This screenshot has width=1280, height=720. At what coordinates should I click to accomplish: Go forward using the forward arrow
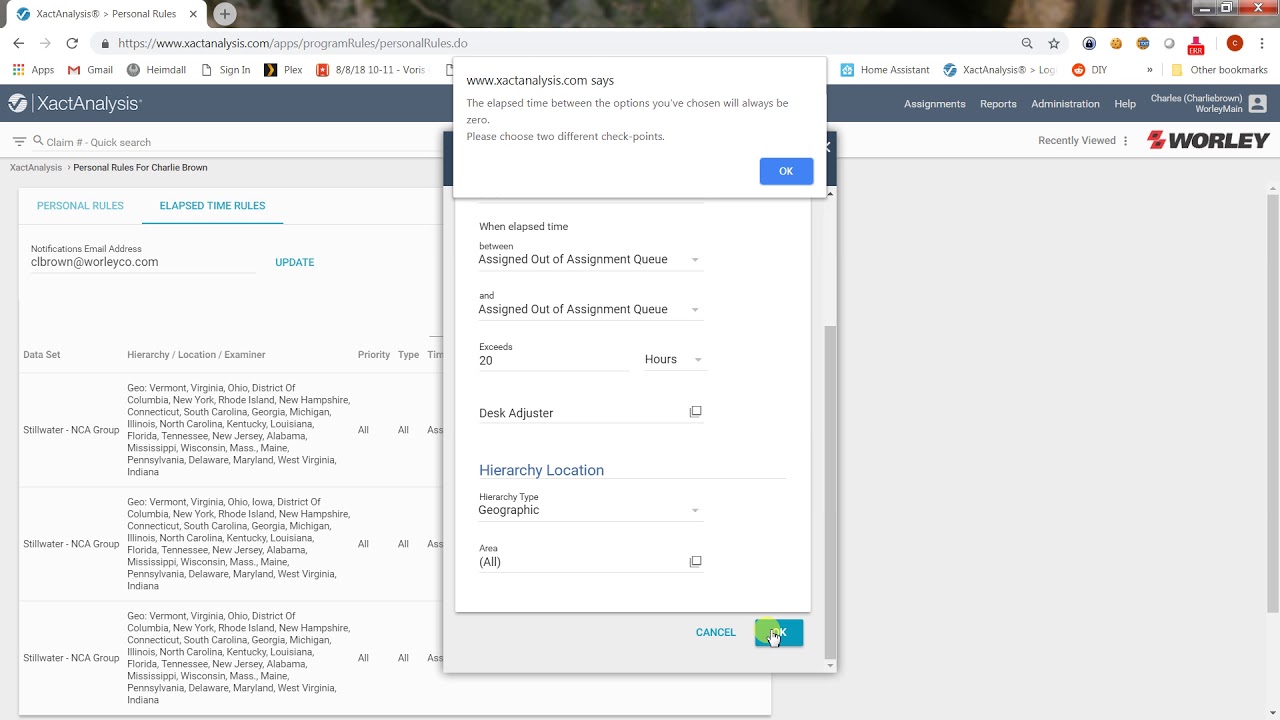coord(45,43)
